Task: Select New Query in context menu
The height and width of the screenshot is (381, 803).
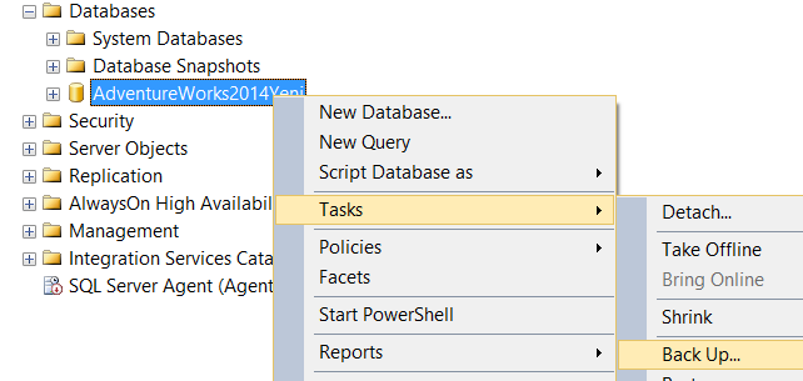Action: [x=446, y=142]
